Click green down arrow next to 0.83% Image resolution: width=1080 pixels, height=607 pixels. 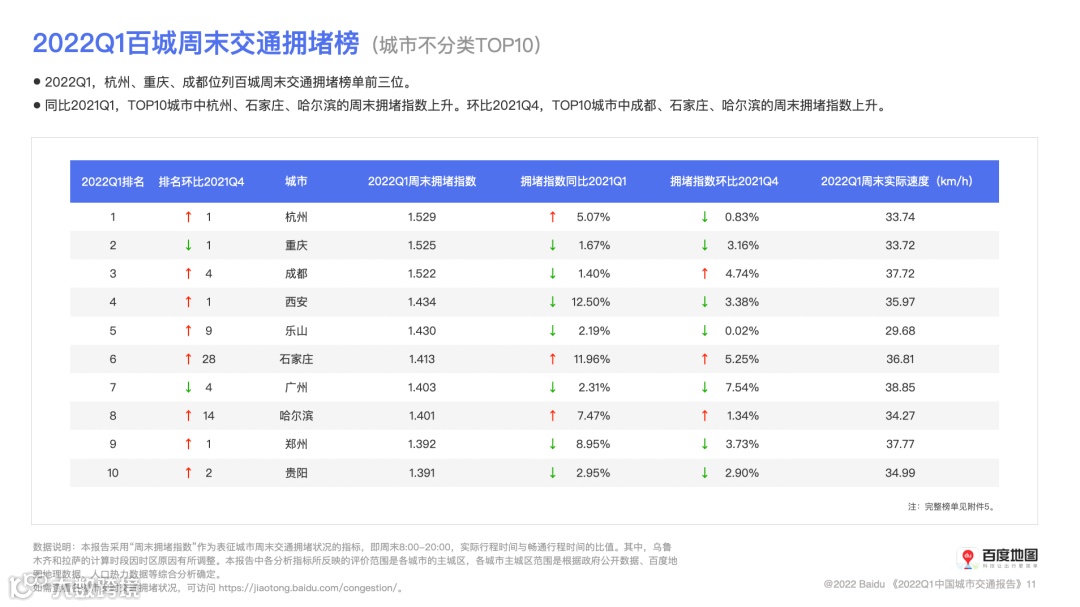pos(705,217)
